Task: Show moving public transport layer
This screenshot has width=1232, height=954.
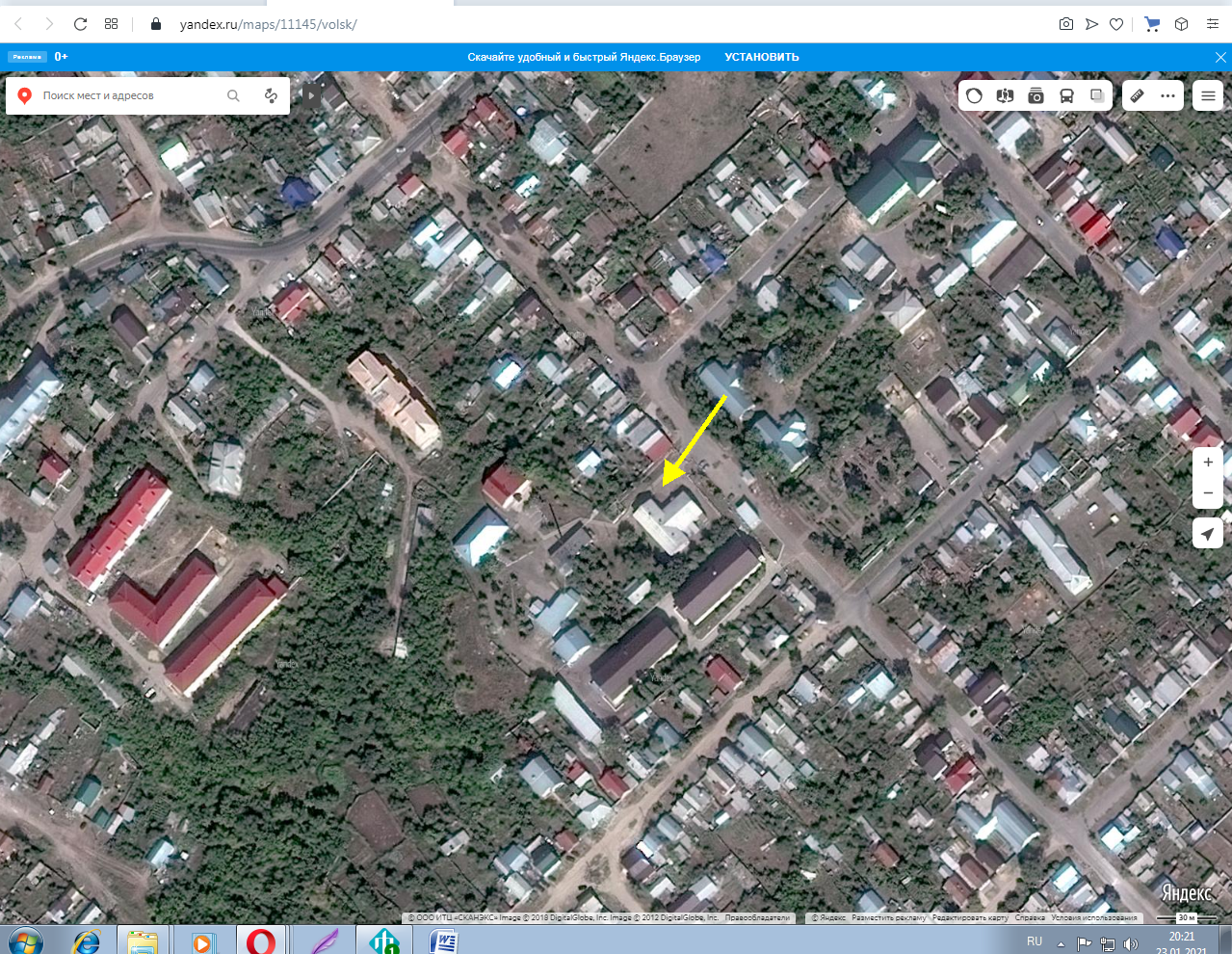Action: [1066, 95]
